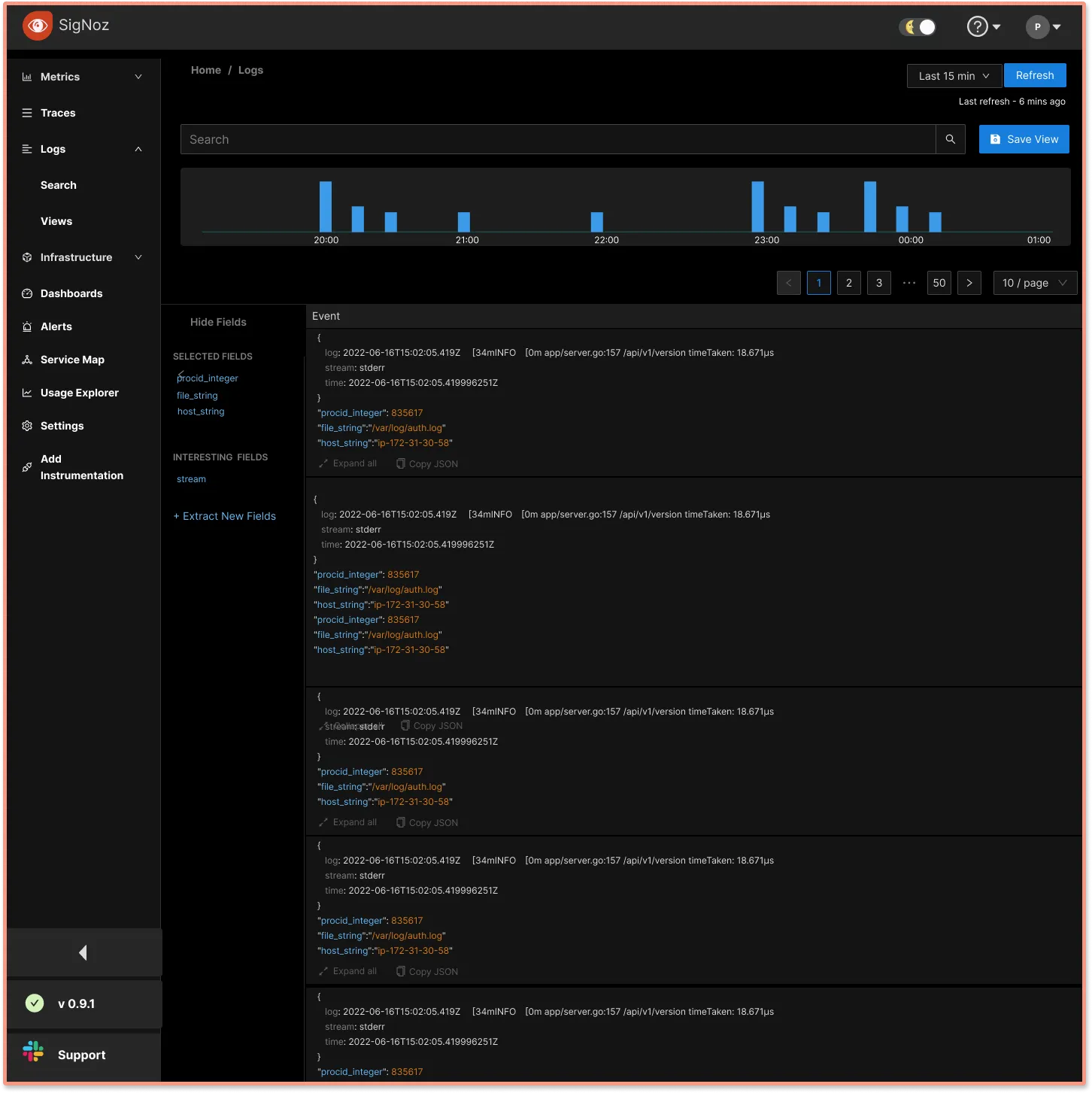Viewport: 1092px width, 1093px height.
Task: Copy JSON of the first log event
Action: (x=427, y=464)
